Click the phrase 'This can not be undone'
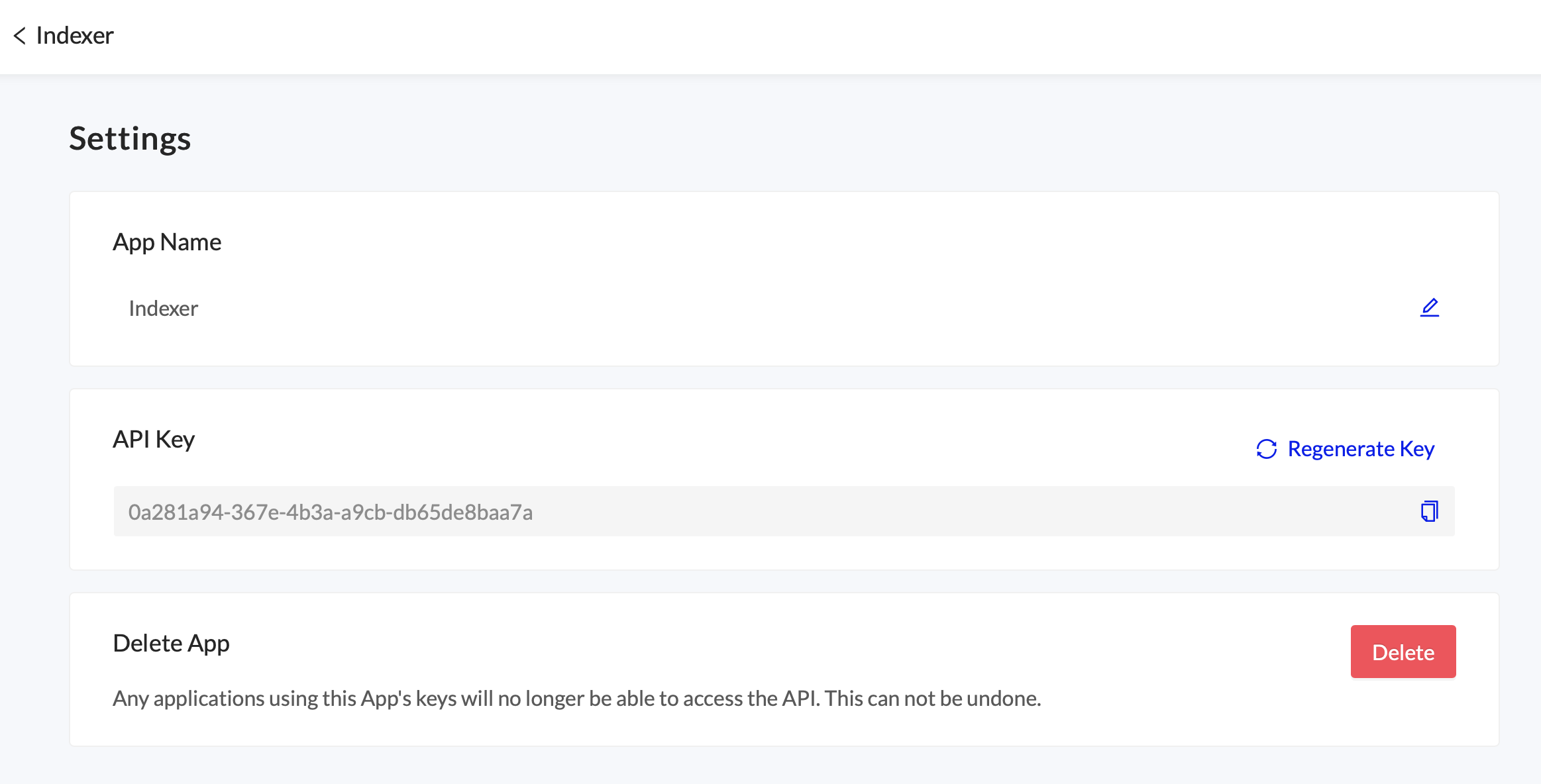Image resolution: width=1541 pixels, height=784 pixels. pos(932,699)
